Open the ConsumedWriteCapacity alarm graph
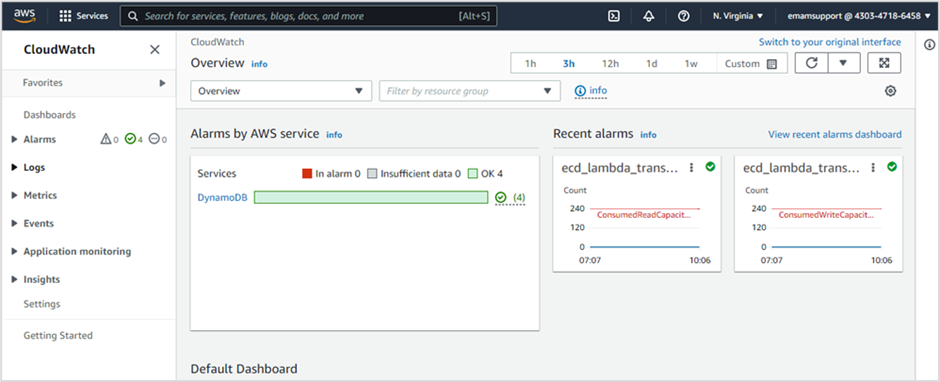 pos(818,225)
